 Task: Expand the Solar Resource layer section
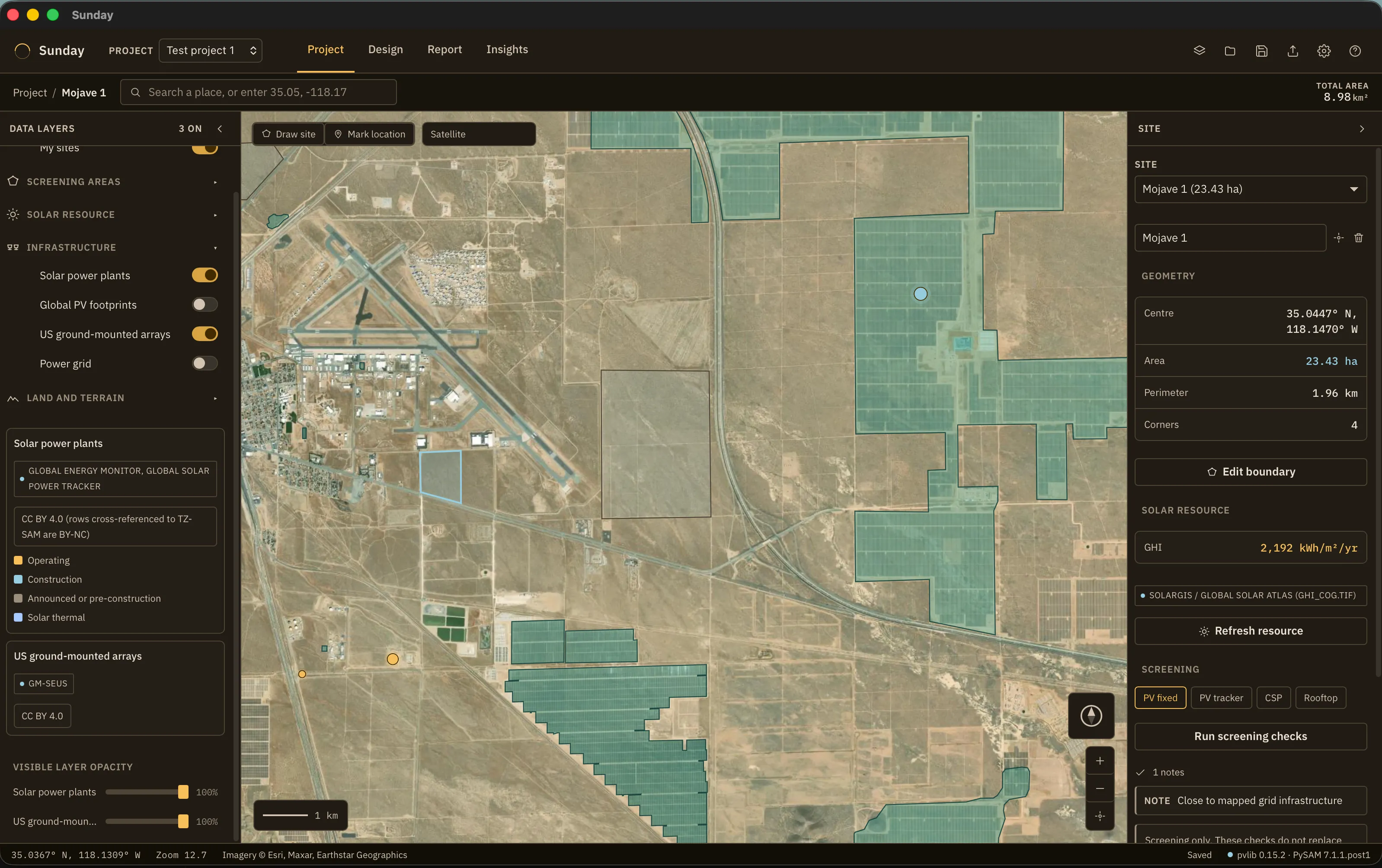112,214
